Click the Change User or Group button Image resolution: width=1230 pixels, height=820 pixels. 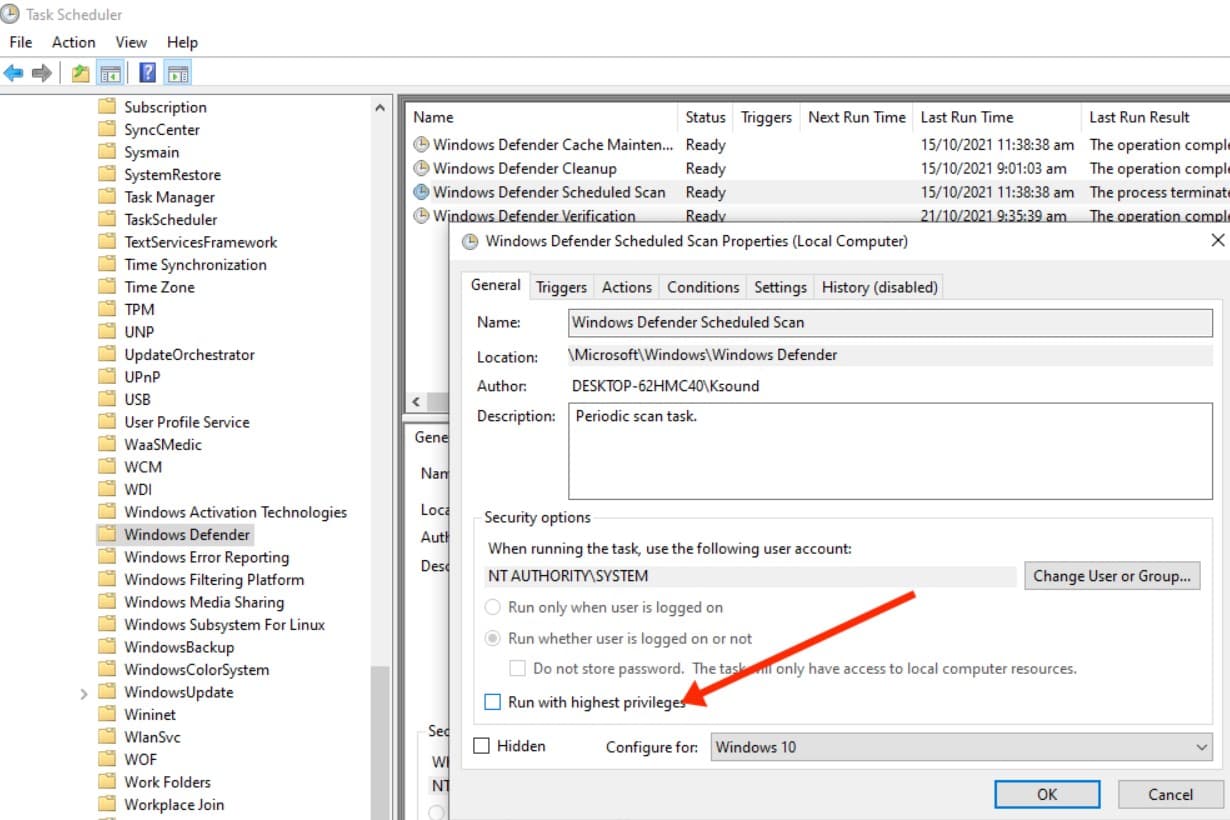pyautogui.click(x=1112, y=576)
